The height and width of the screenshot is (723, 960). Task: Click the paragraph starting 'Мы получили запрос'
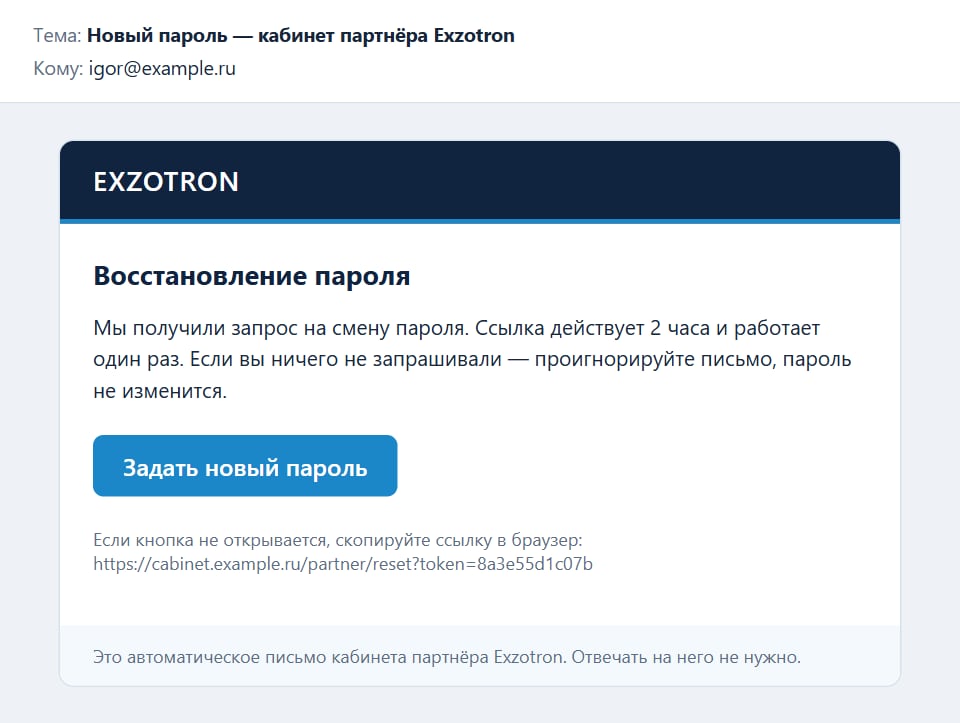point(472,359)
